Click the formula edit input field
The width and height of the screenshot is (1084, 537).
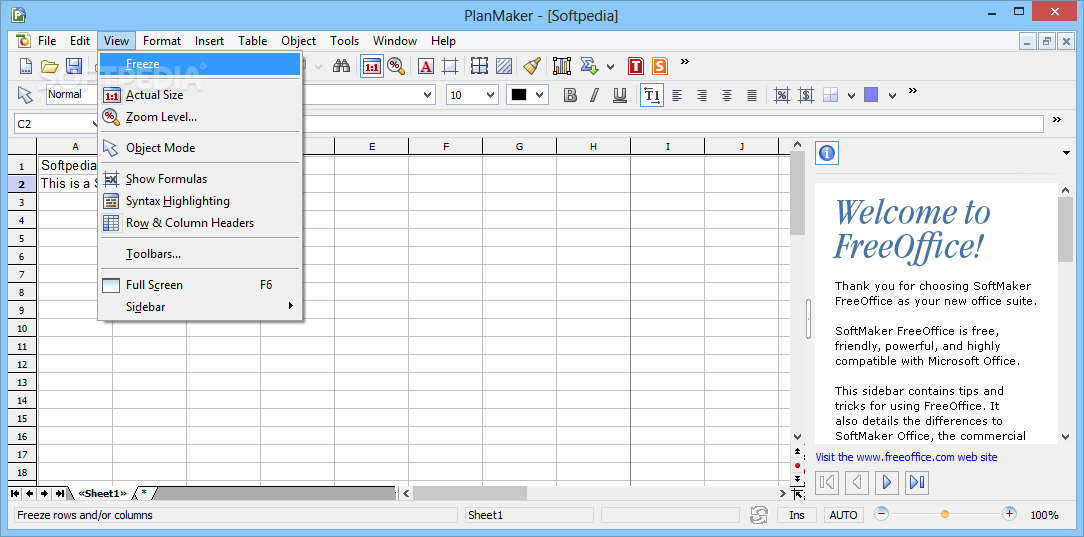pyautogui.click(x=674, y=124)
